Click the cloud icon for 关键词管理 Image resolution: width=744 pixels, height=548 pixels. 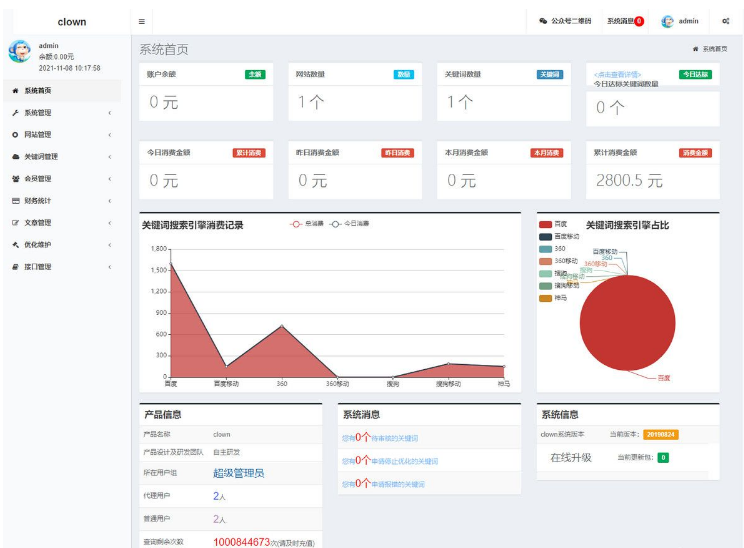15,157
